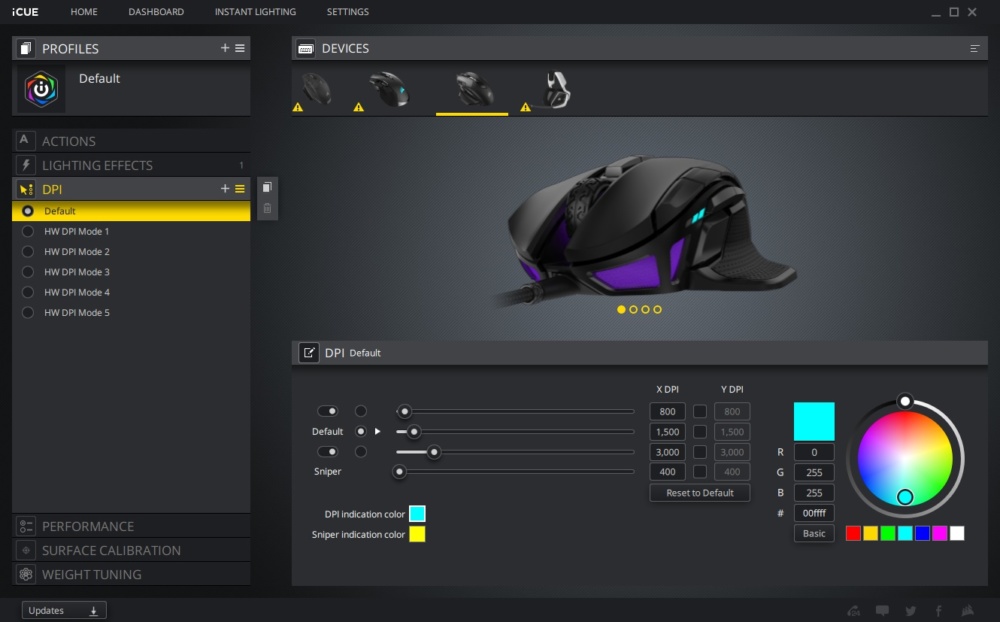Expand the Weight Tuning section
The width and height of the screenshot is (1000, 622).
[131, 574]
